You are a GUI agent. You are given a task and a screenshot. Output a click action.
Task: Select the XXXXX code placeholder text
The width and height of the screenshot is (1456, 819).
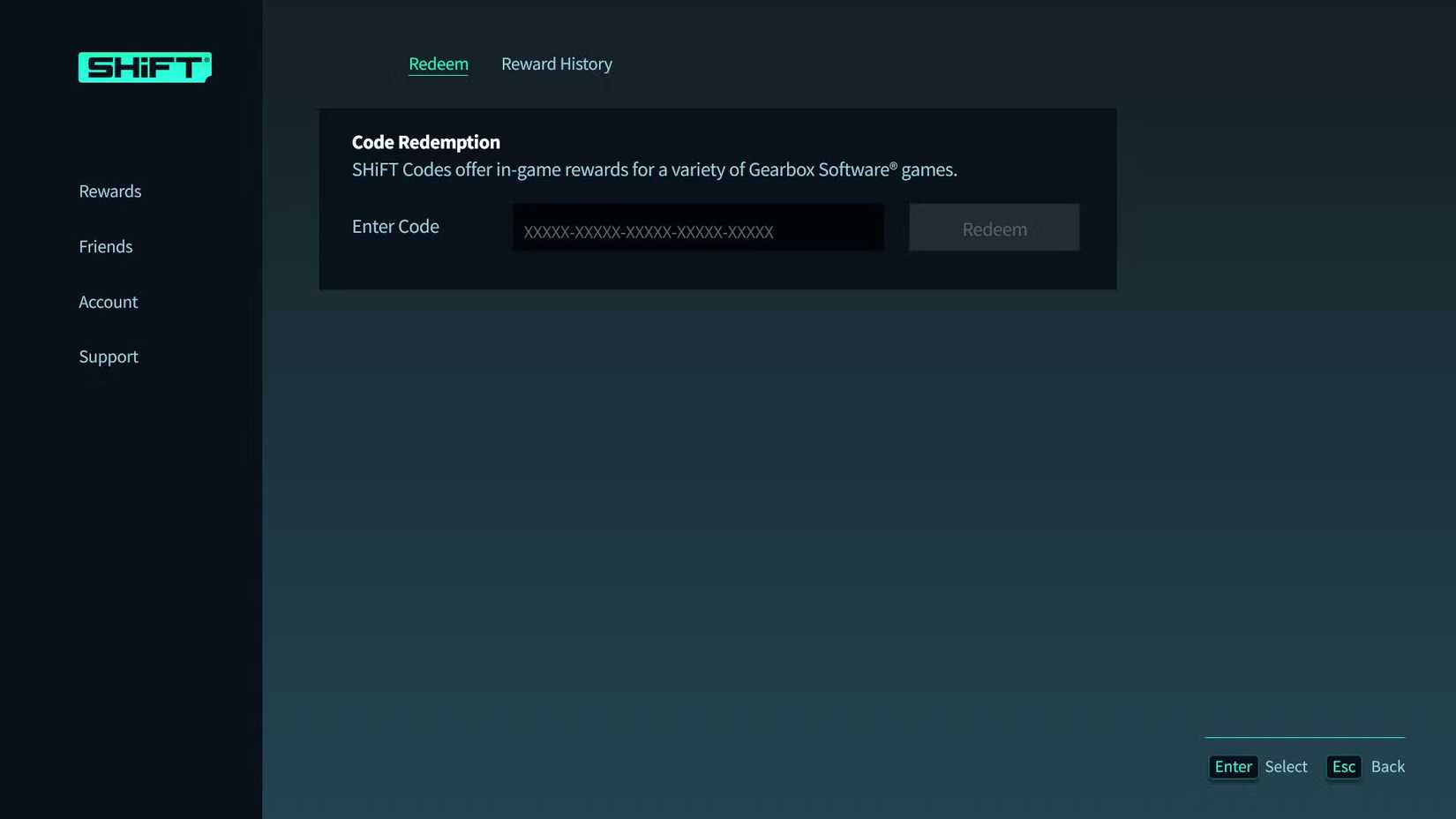click(650, 231)
